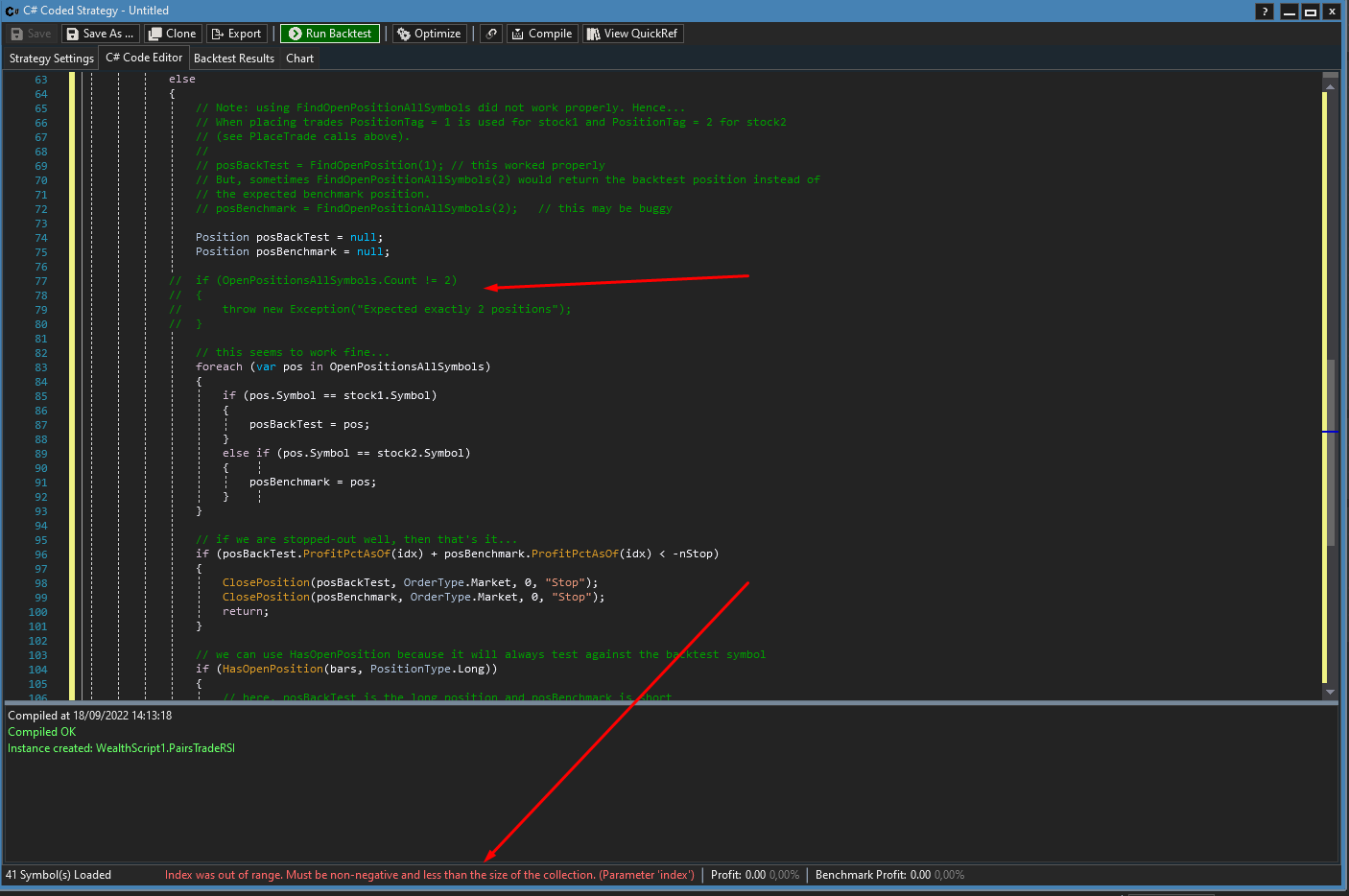Select the C# Code Editor tab
The width and height of the screenshot is (1349, 896).
tap(143, 58)
